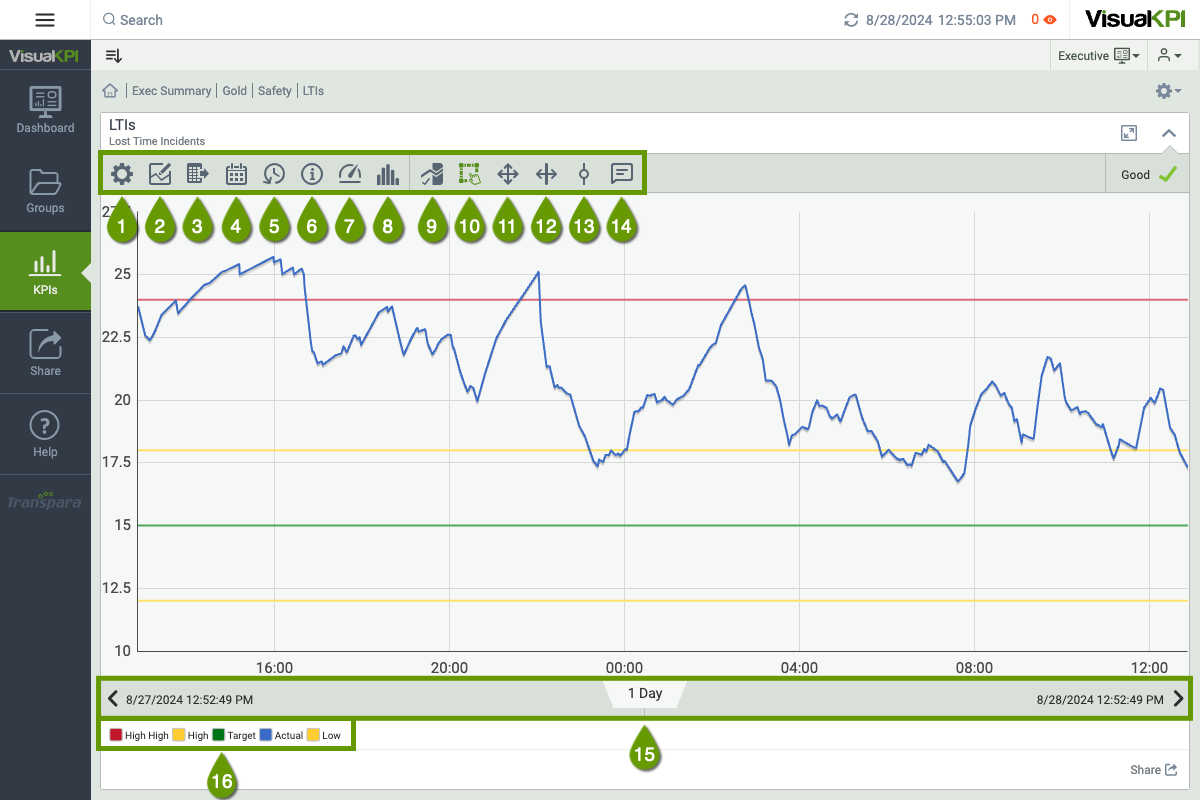Open Groups in the sidebar
Viewport: 1200px width, 800px height.
pos(45,191)
